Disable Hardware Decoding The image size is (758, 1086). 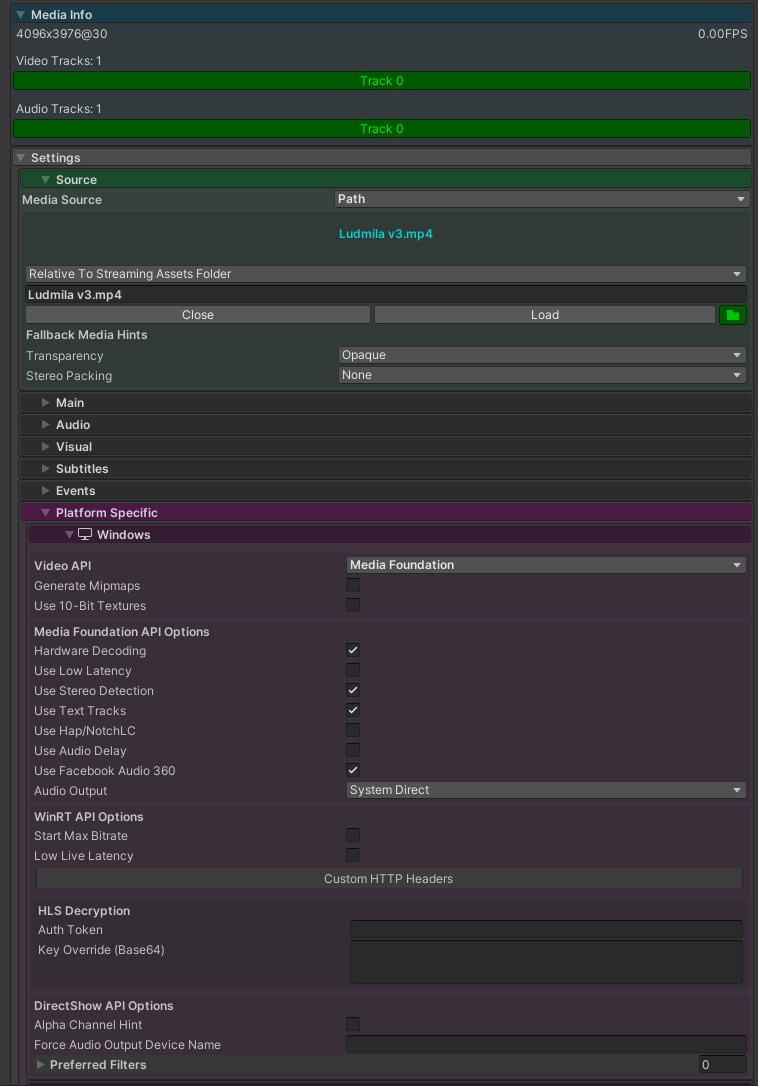pos(352,650)
